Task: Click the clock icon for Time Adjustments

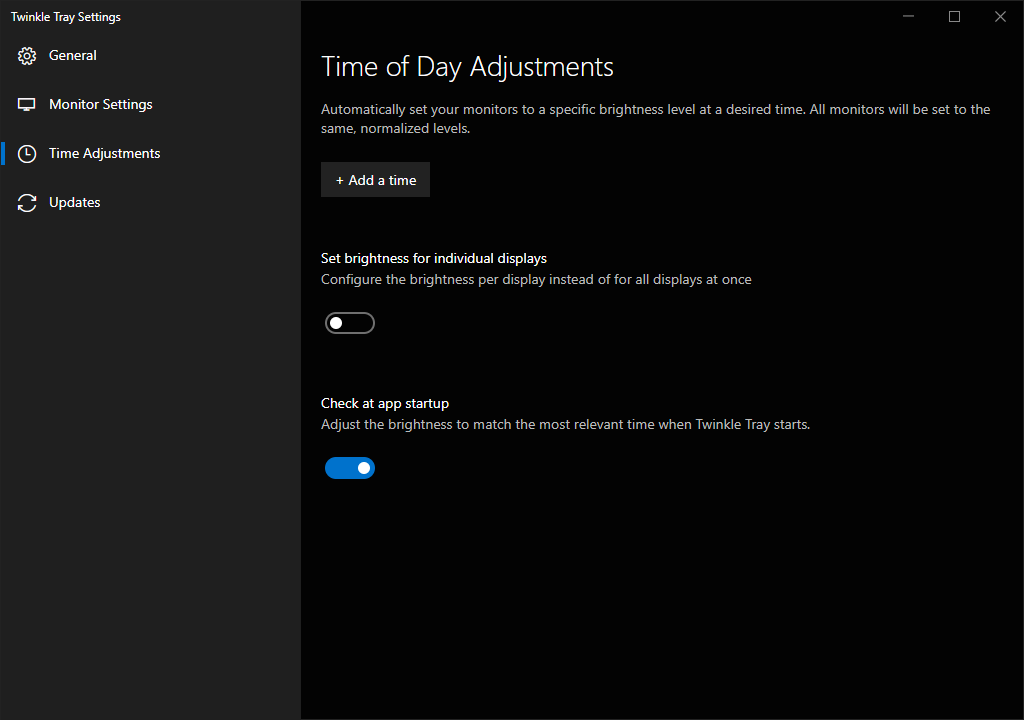Action: point(27,154)
